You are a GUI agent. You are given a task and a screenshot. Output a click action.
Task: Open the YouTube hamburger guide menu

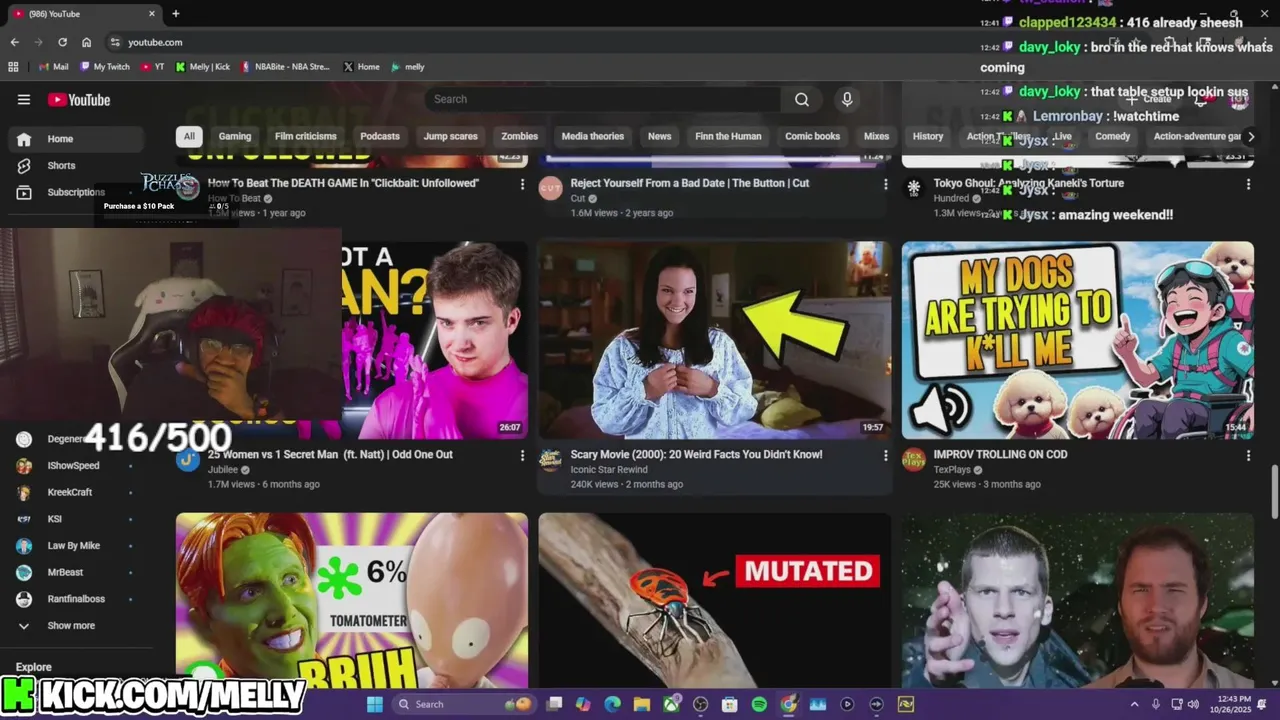point(24,99)
